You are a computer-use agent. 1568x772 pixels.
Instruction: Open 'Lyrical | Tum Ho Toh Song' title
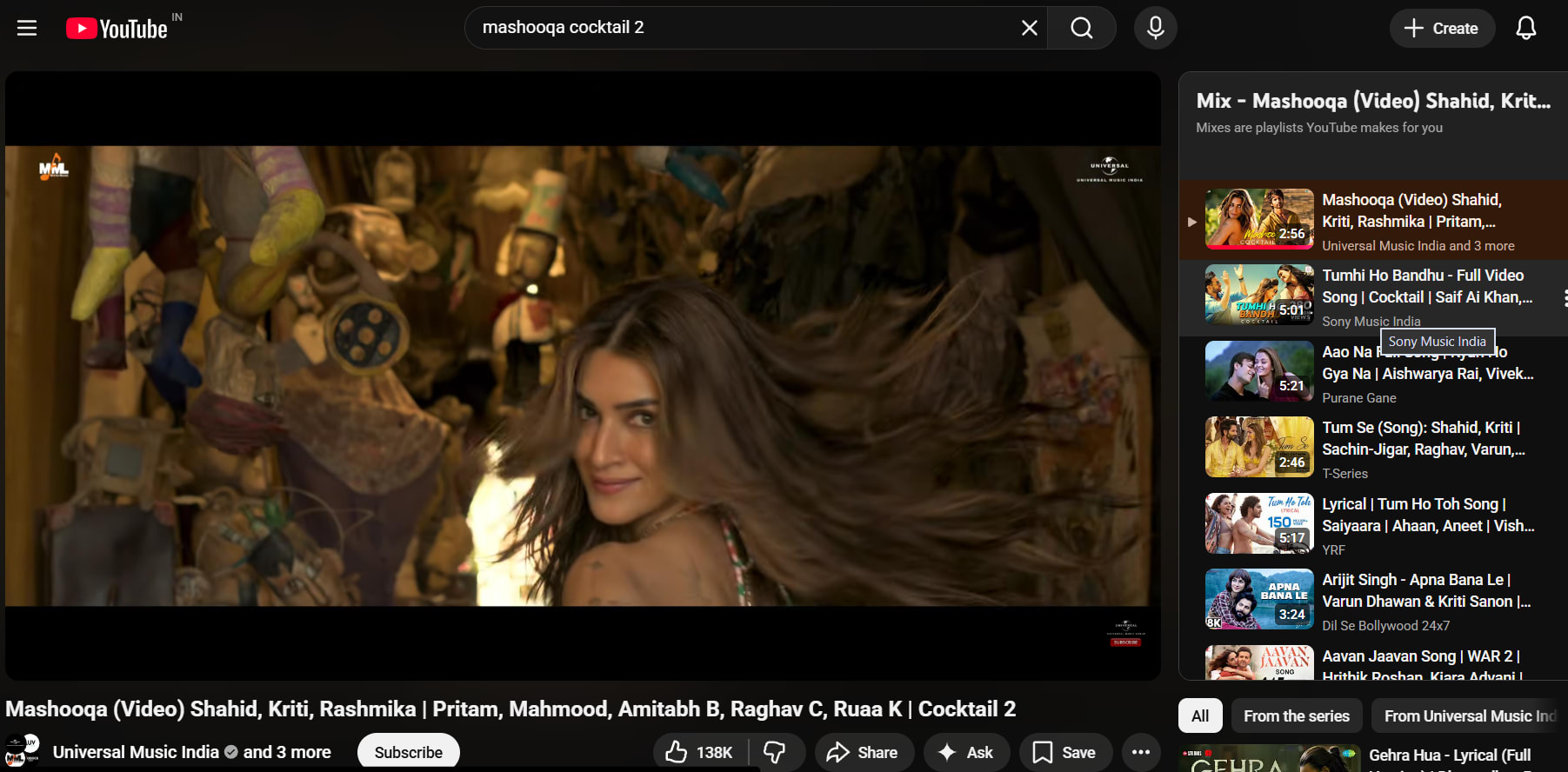tap(1428, 515)
